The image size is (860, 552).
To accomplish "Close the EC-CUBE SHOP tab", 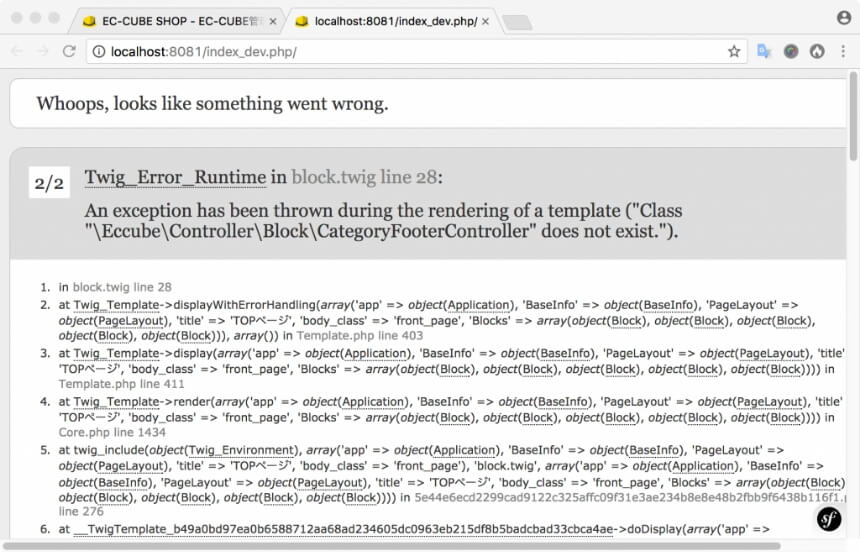I will (x=273, y=22).
